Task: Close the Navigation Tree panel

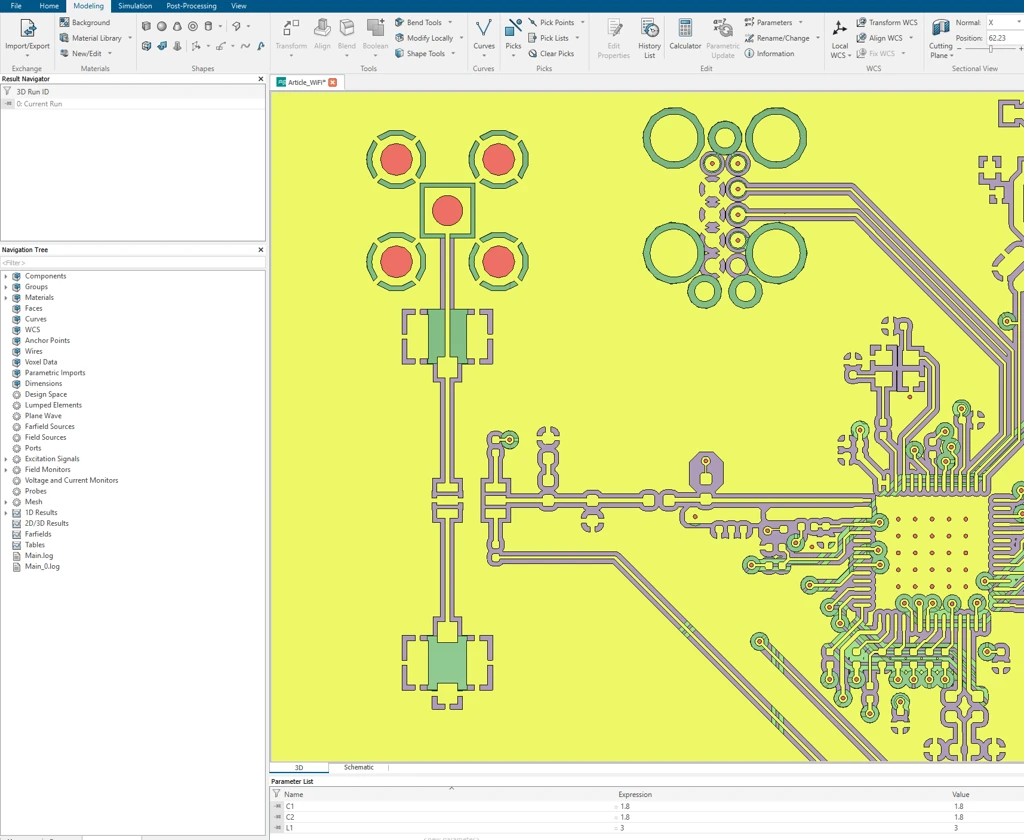Action: [x=261, y=250]
